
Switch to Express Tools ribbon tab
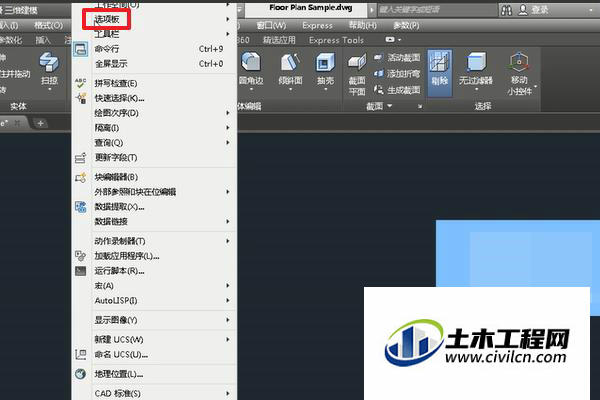pyautogui.click(x=336, y=40)
